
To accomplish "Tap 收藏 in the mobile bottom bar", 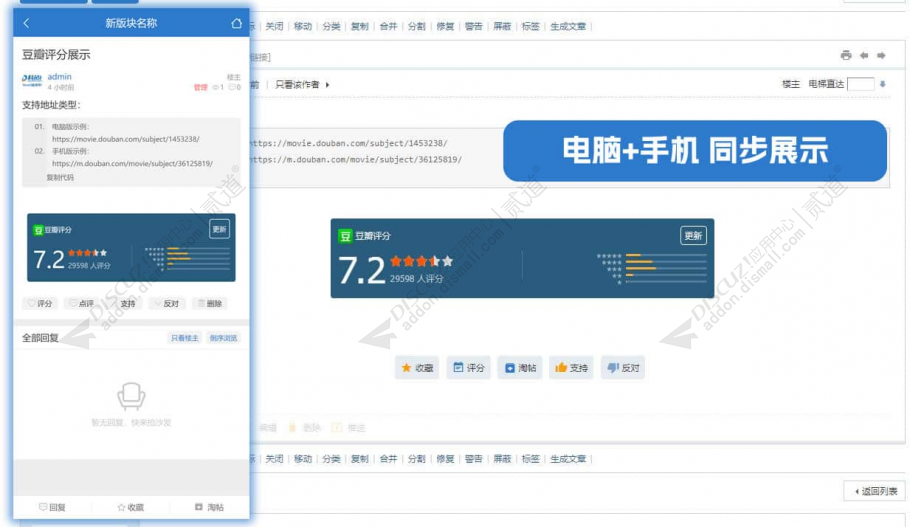I will 131,507.
